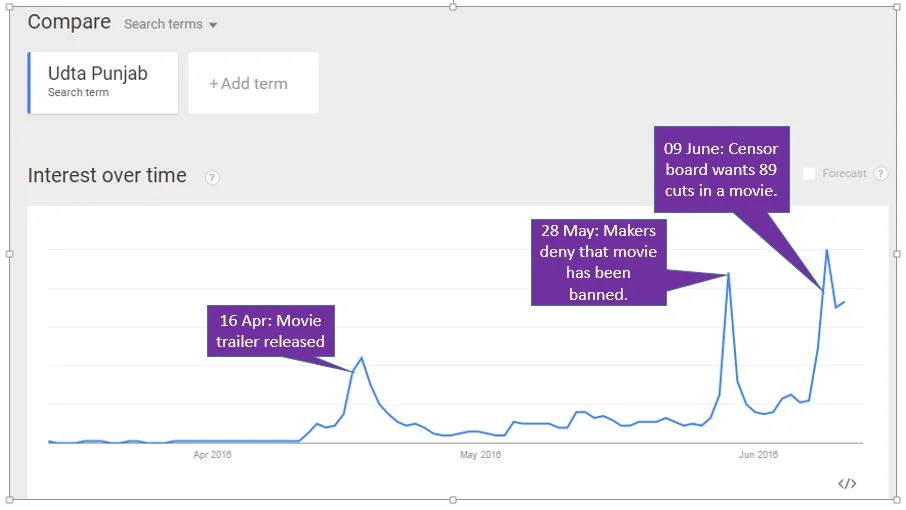Click the Jun 2016 axis label
The width and height of the screenshot is (906, 510).
tap(758, 455)
